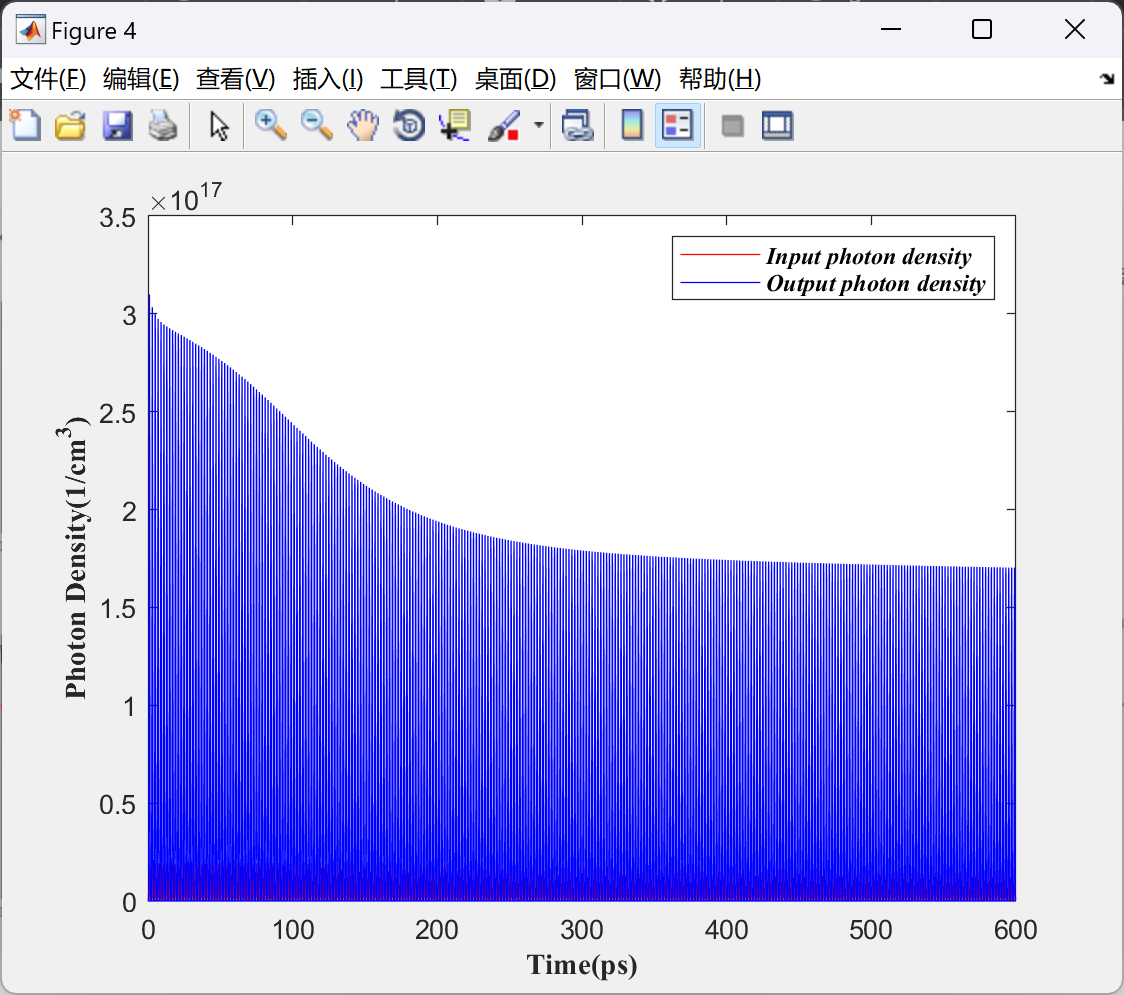Print the figure with printer icon
The height and width of the screenshot is (995, 1124).
(x=163, y=125)
